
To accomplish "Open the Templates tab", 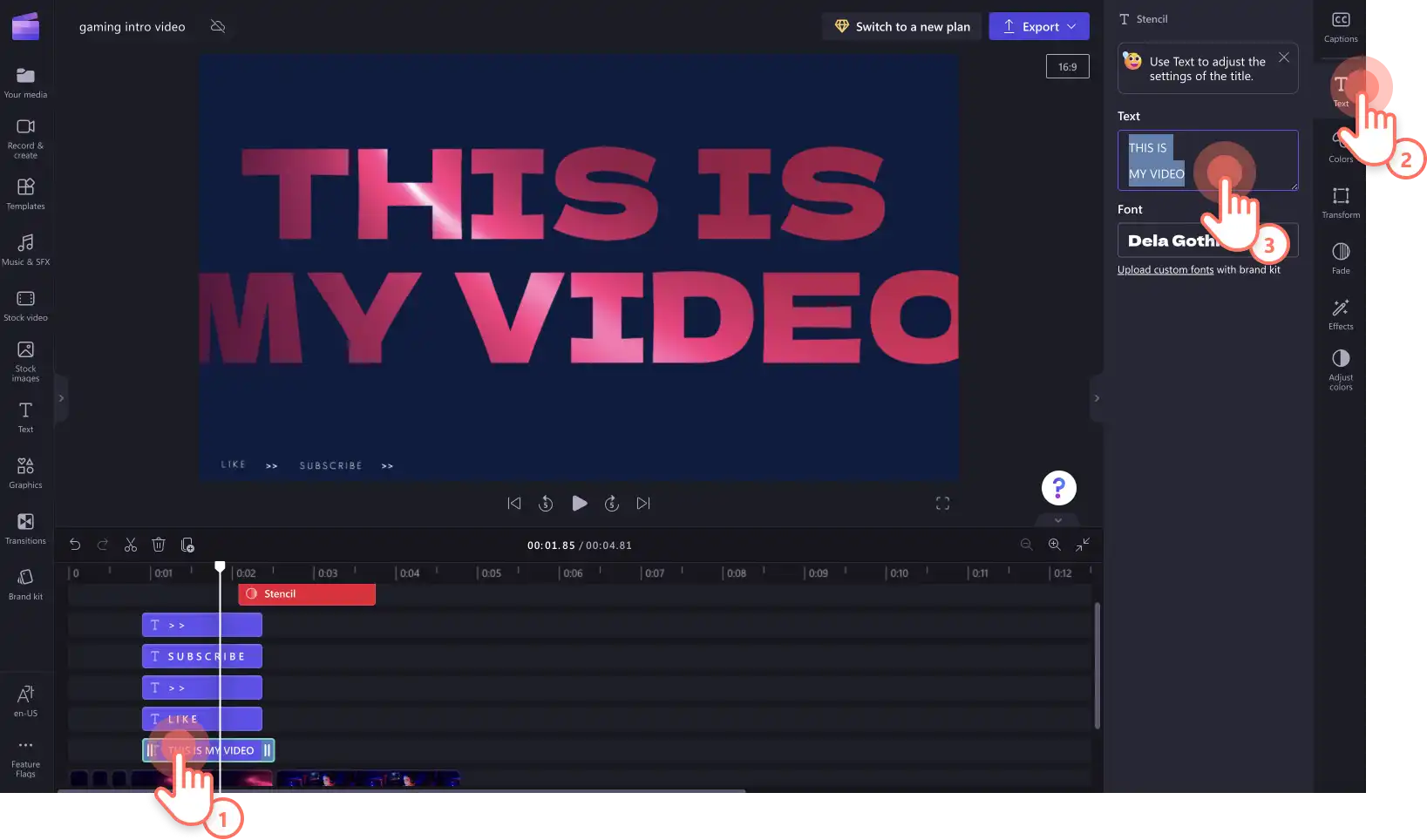I will pyautogui.click(x=25, y=193).
